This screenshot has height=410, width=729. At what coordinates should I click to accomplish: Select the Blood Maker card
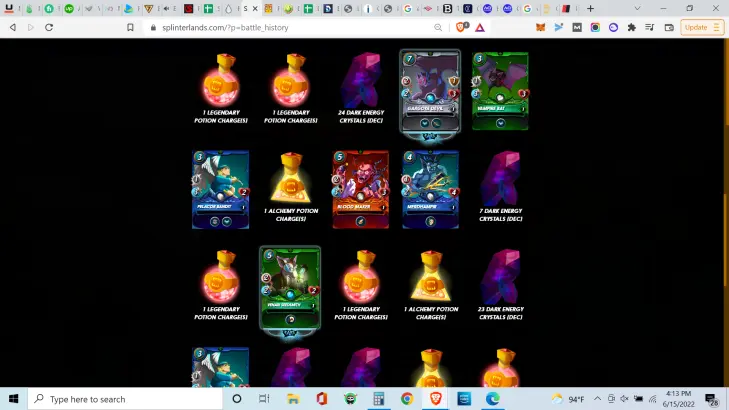pyautogui.click(x=361, y=190)
